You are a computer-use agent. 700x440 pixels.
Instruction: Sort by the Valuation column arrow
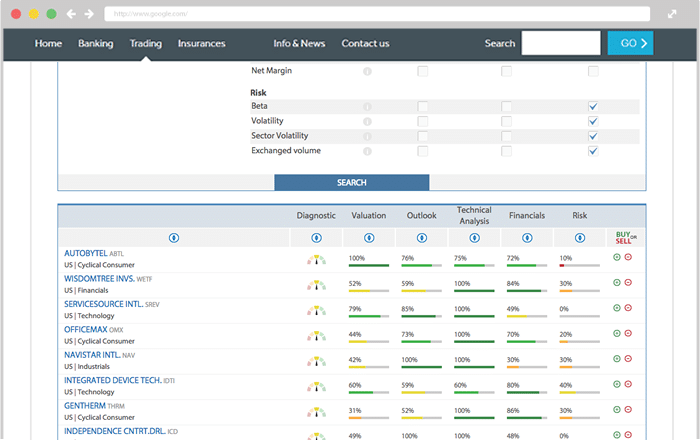[369, 238]
